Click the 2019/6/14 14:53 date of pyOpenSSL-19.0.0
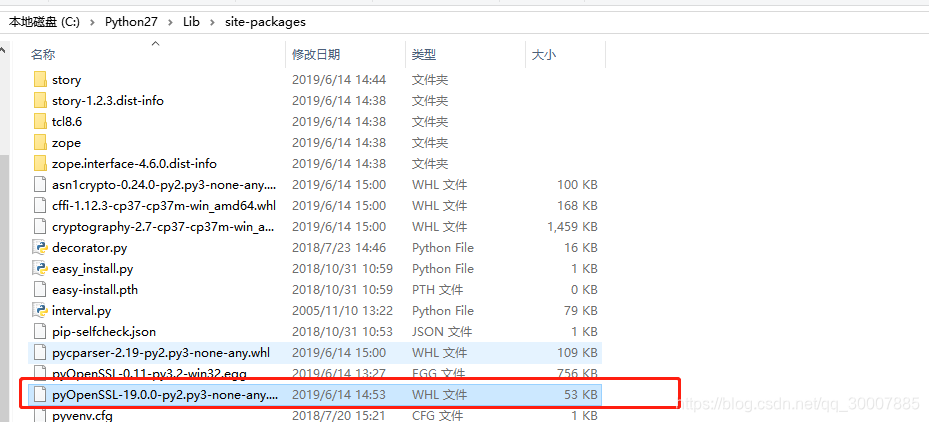The height and width of the screenshot is (422, 929). pos(339,395)
